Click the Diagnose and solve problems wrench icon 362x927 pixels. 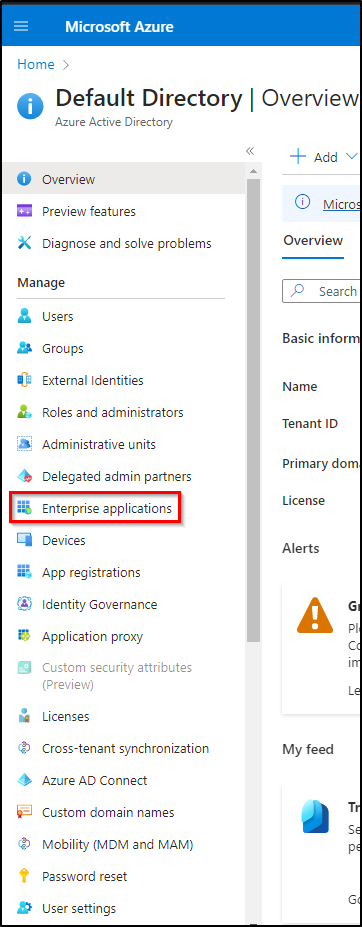[x=24, y=243]
